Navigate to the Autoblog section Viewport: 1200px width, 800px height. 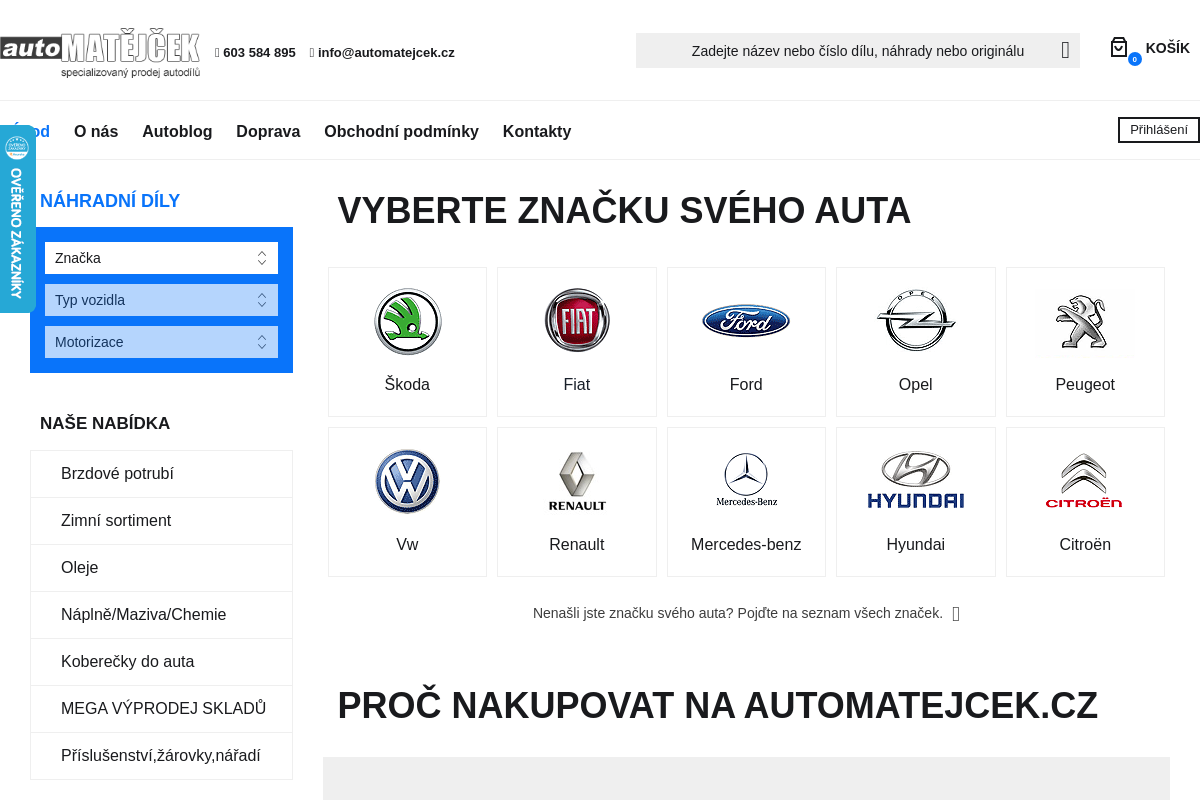pyautogui.click(x=177, y=131)
